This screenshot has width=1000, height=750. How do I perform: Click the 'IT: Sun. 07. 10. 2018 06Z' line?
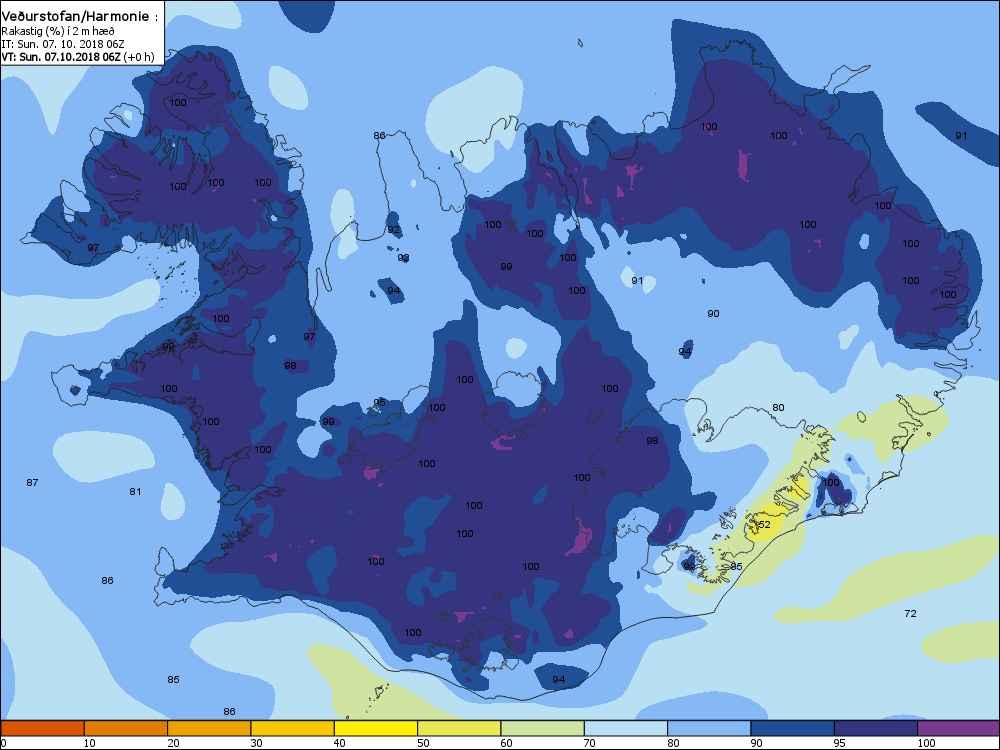pos(63,44)
